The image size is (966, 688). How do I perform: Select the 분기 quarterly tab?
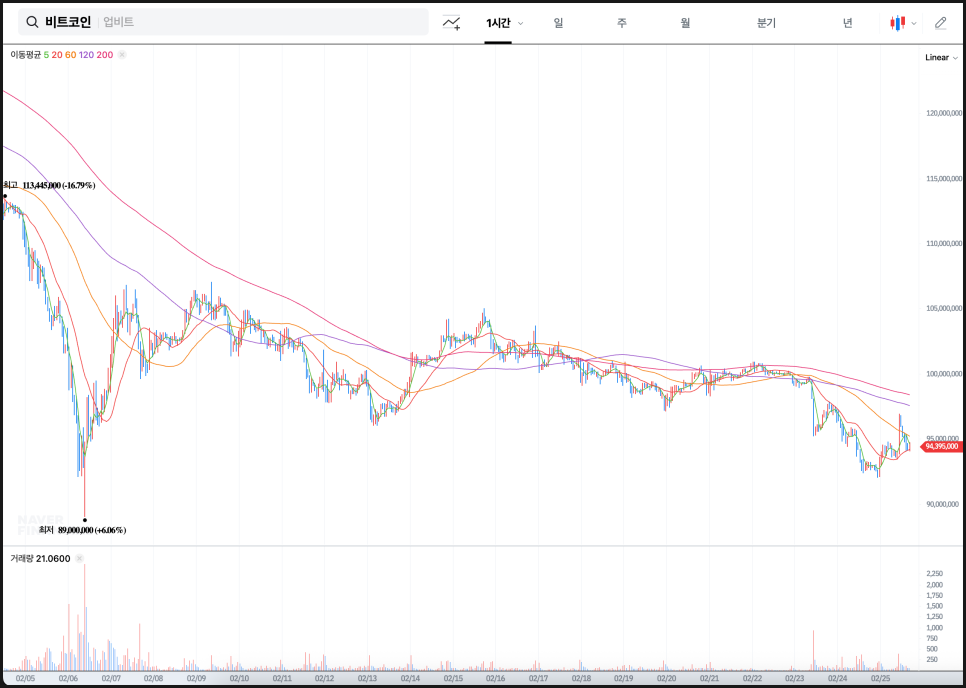pyautogui.click(x=766, y=23)
